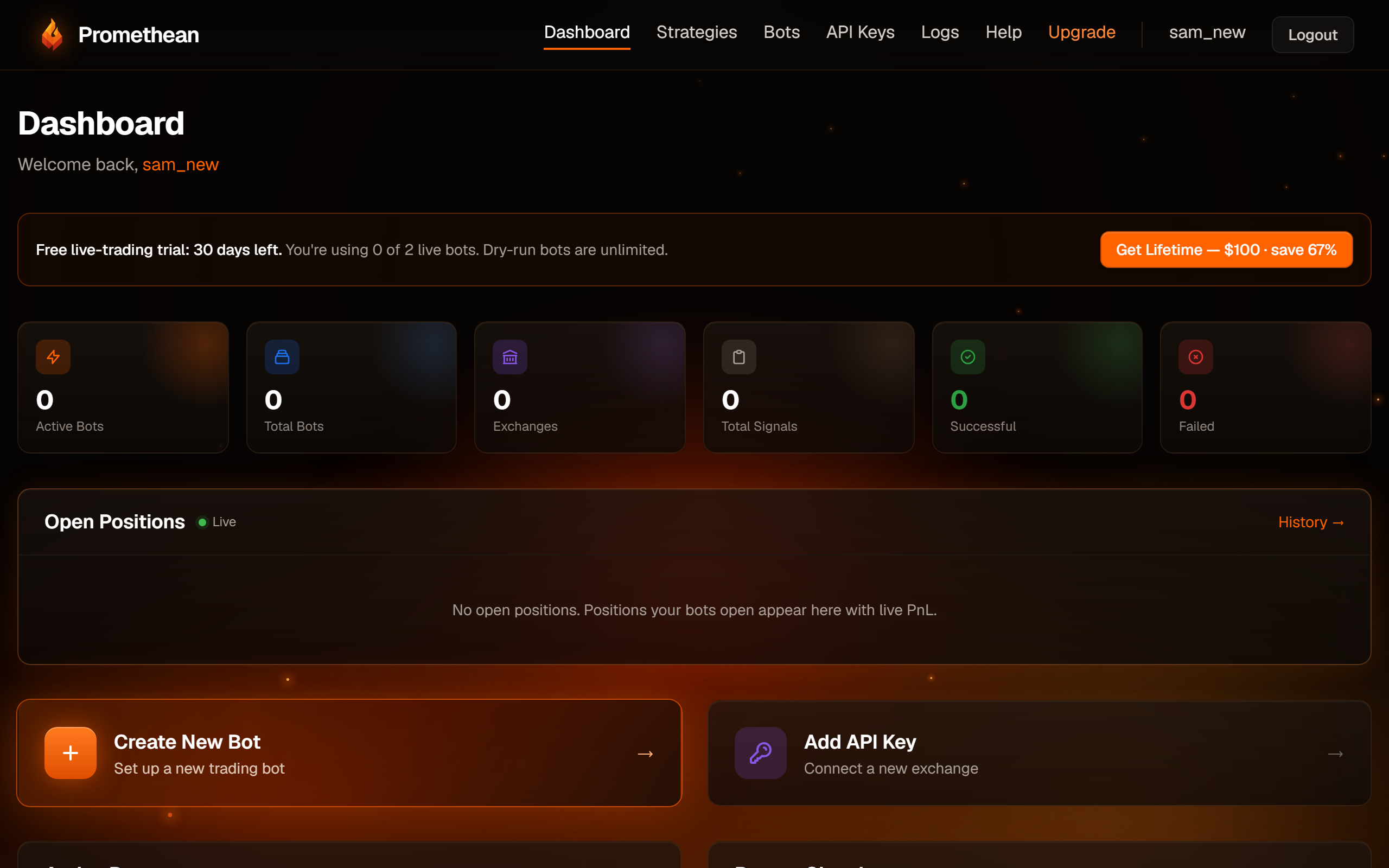Go to the Strategies page

pos(696,32)
